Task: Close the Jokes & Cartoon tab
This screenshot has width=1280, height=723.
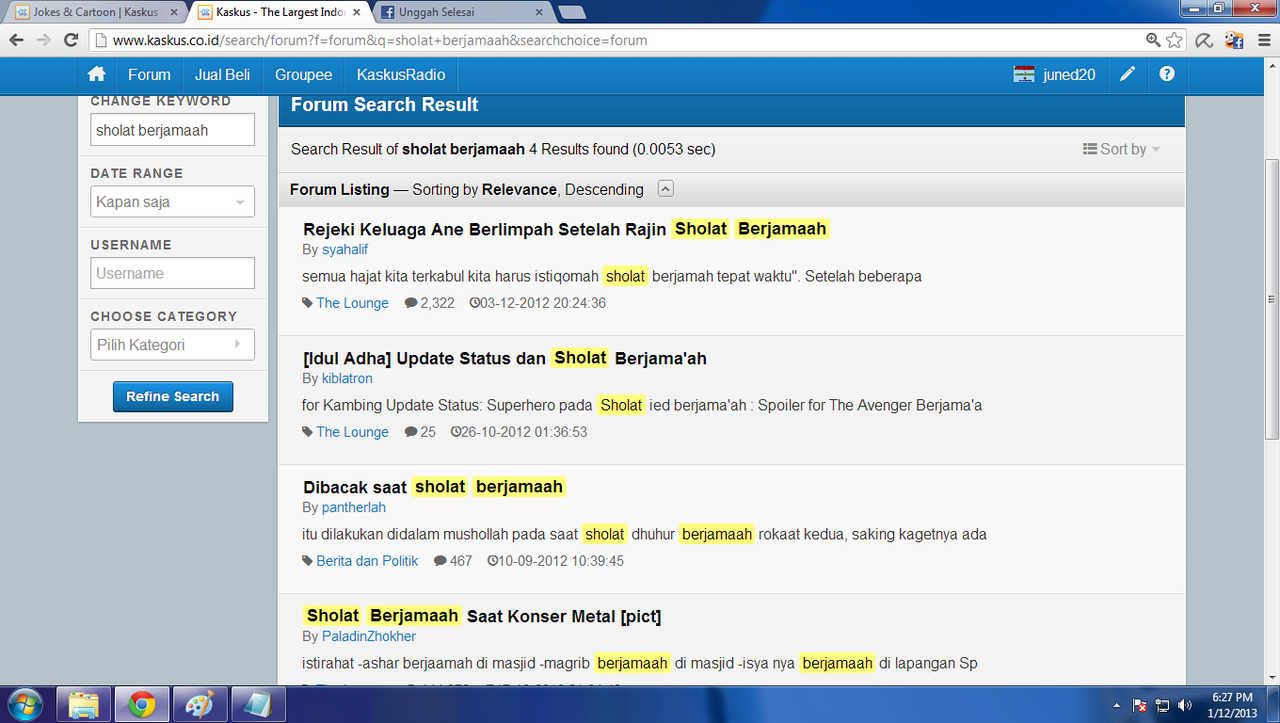Action: pos(172,13)
